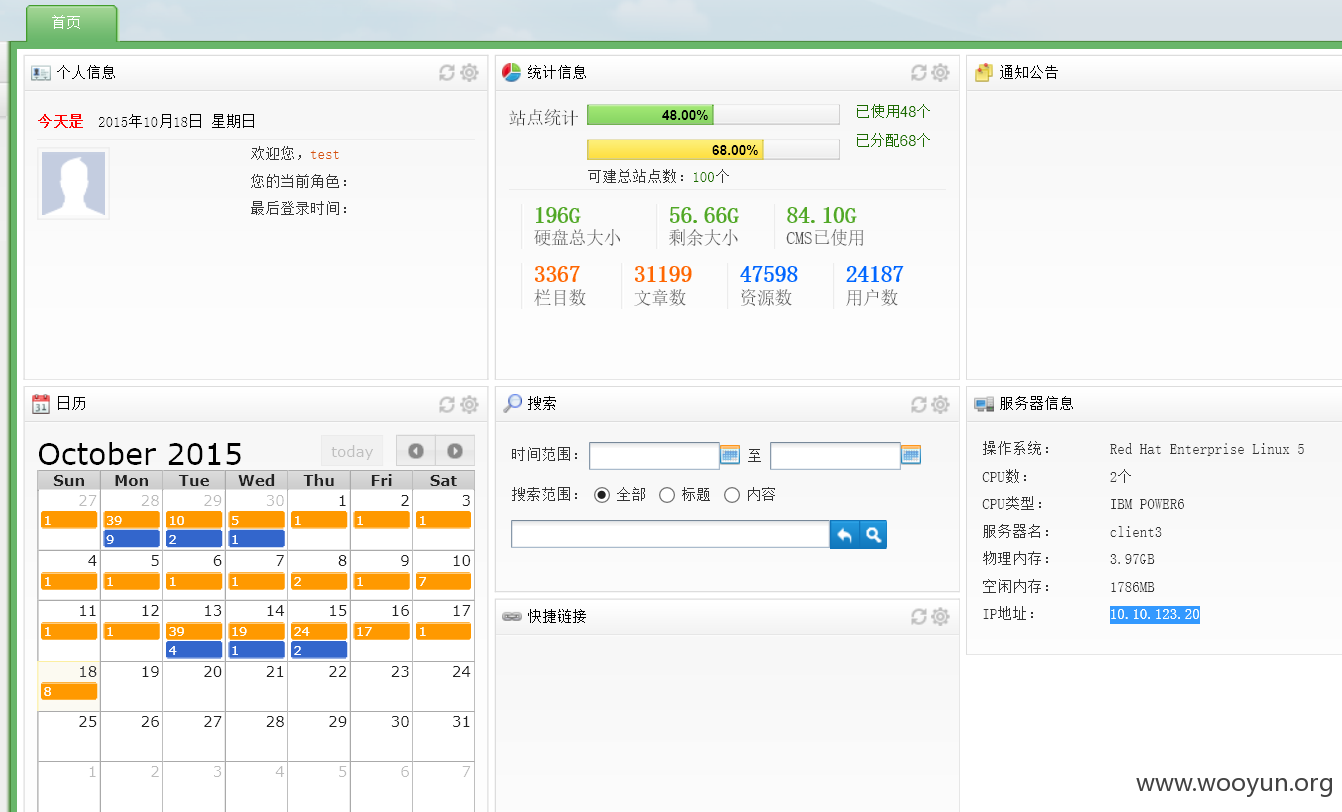Screen dimensions: 1342x812
Task: Open blue event 9 on Monday 28
Action: pyautogui.click(x=132, y=539)
